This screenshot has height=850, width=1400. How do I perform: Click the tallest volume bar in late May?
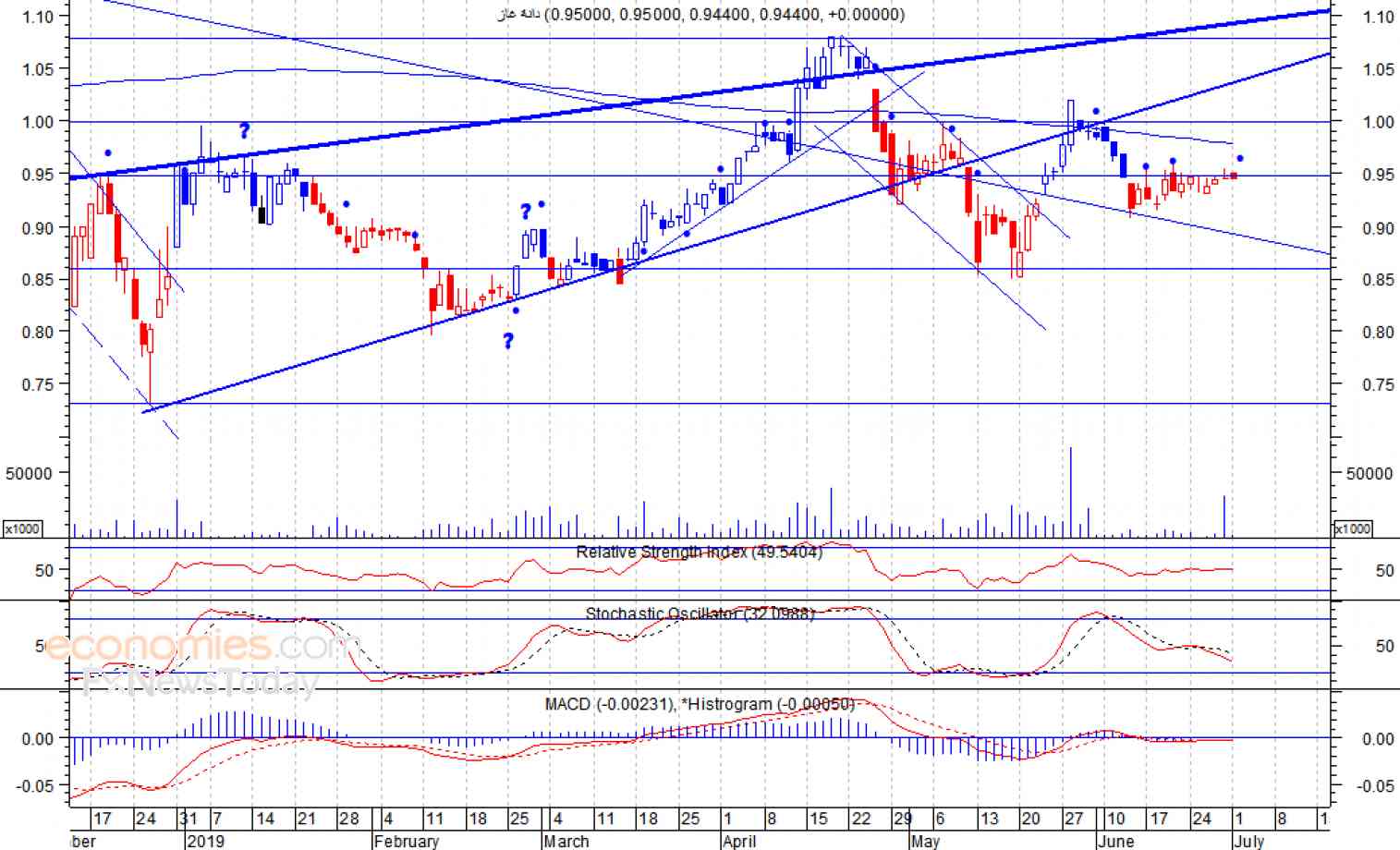coord(1071,492)
